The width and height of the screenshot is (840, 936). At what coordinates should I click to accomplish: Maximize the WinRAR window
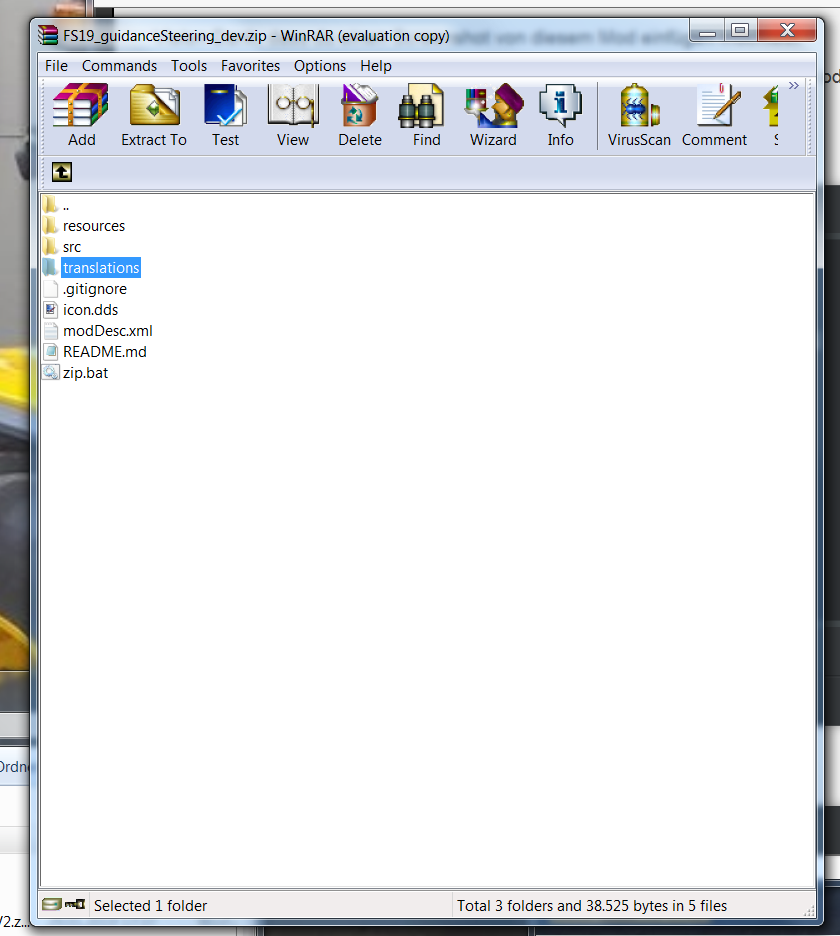[740, 30]
